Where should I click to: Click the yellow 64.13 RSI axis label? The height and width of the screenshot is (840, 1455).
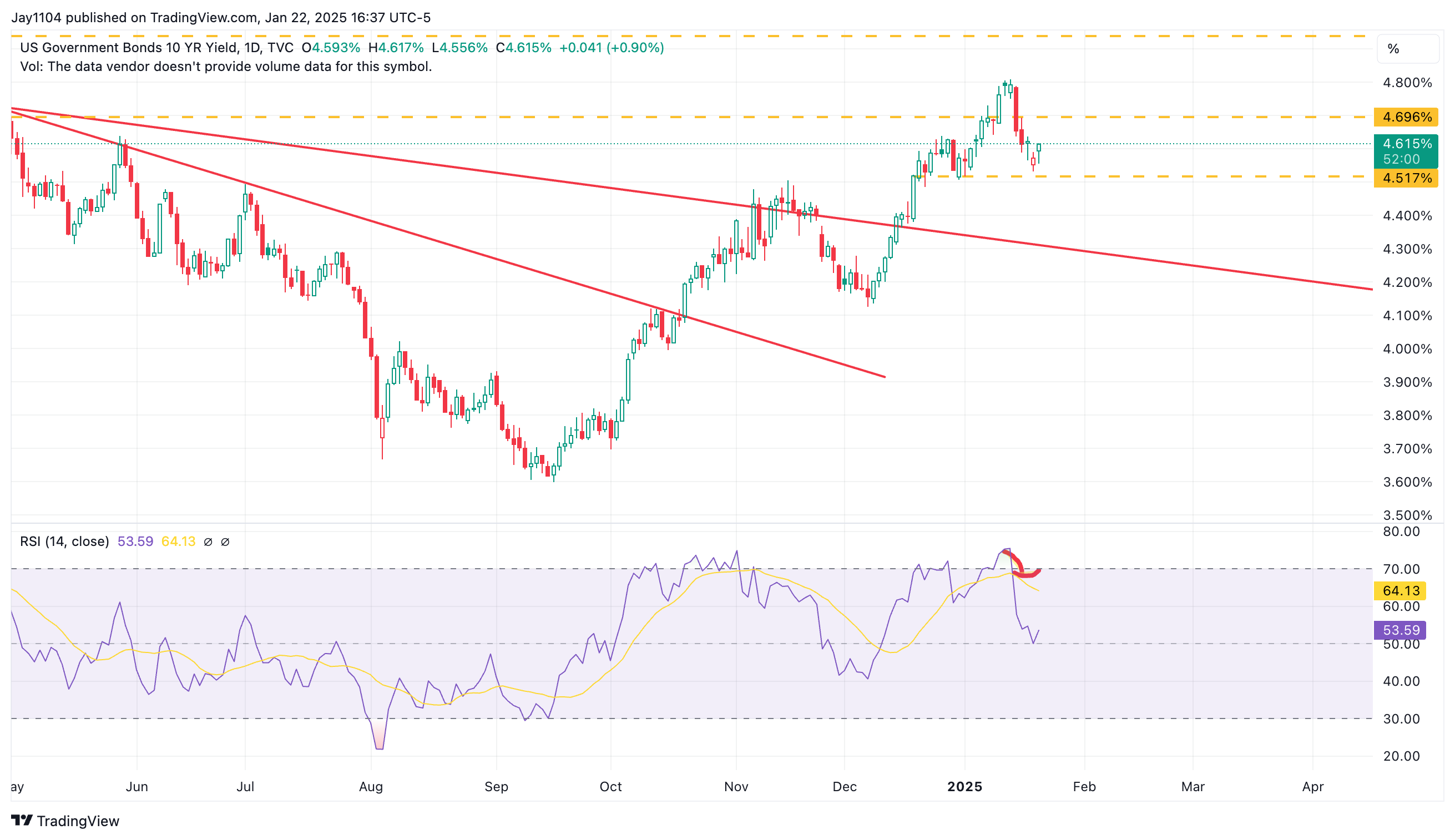(x=1400, y=591)
